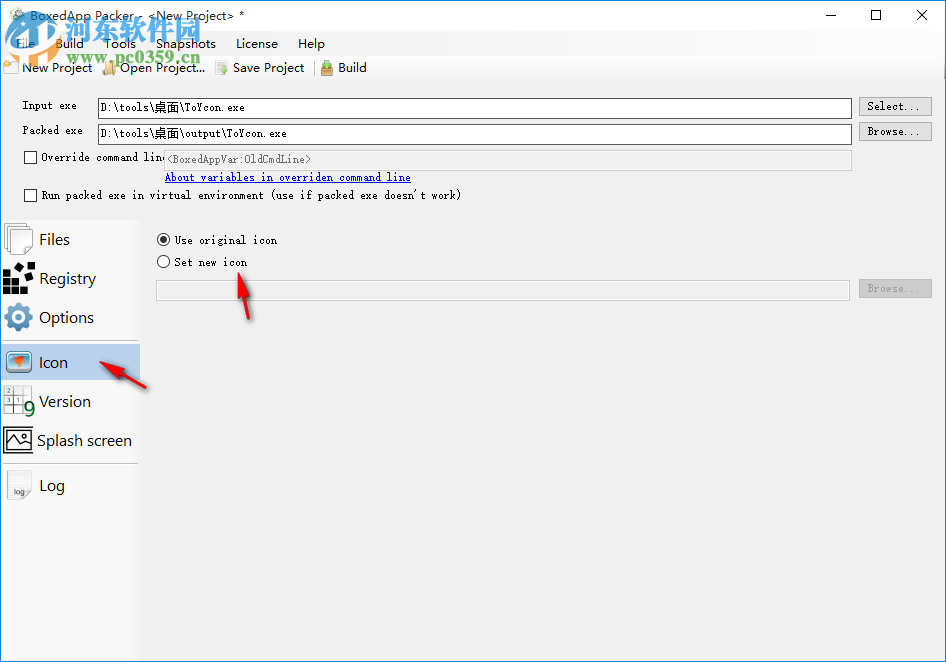Select the Use original icon option

pos(162,240)
